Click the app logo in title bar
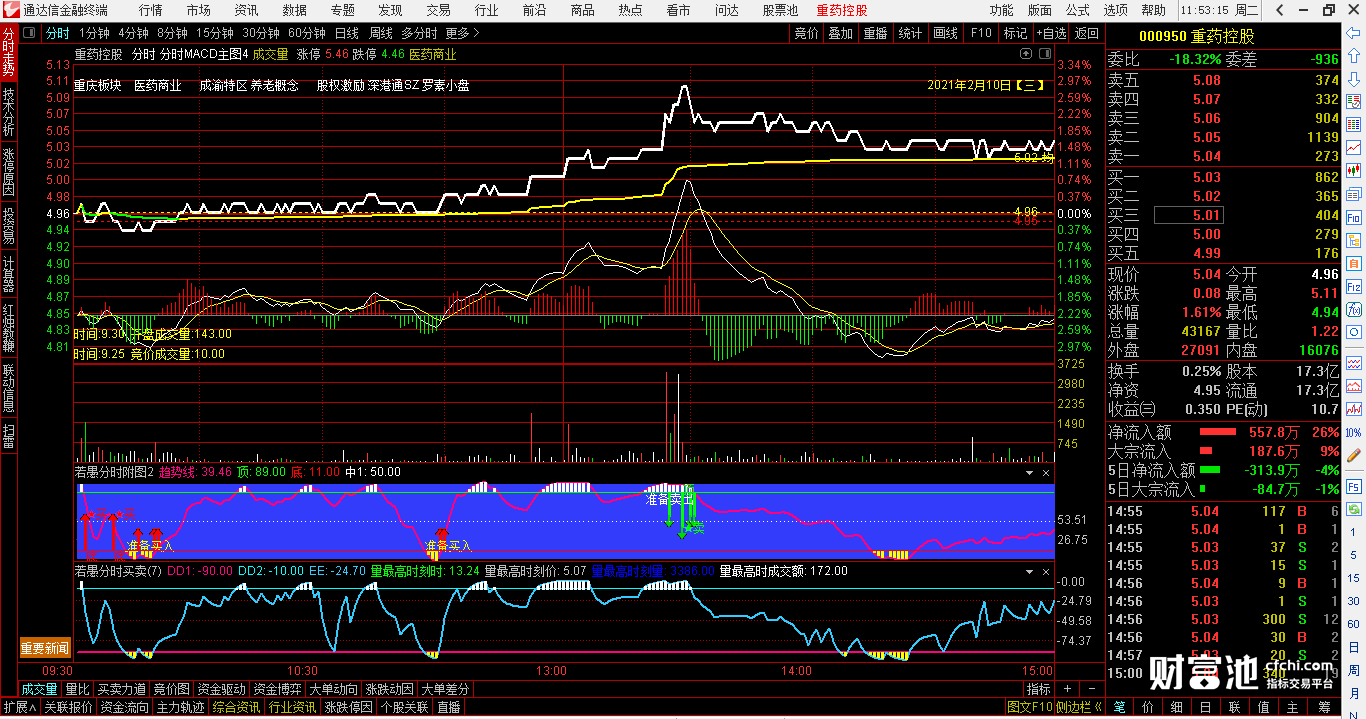The width and height of the screenshot is (1366, 719). tap(10, 10)
